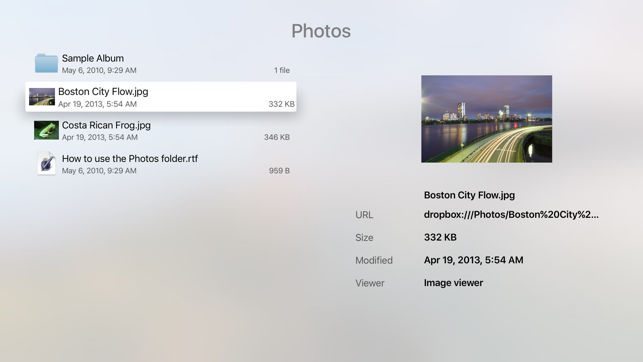Click the RTF document icon

click(x=46, y=164)
